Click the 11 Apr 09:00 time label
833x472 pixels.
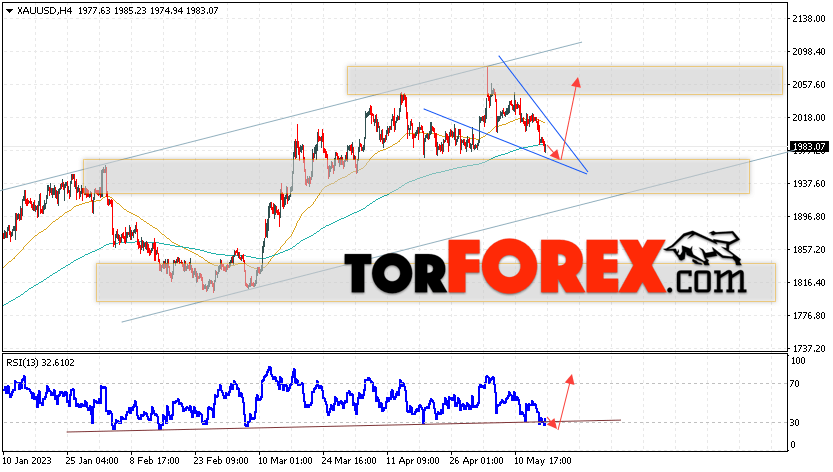pos(413,460)
